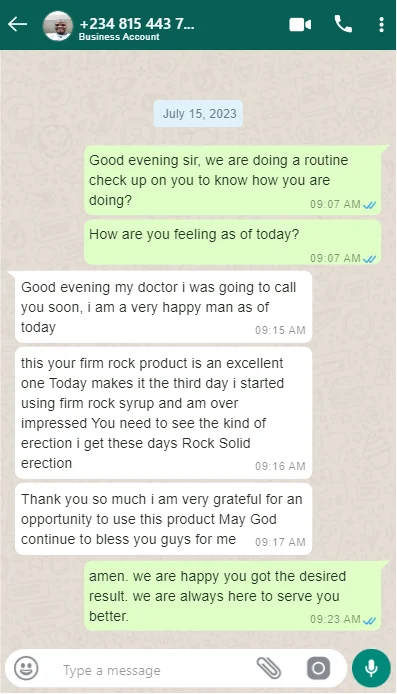Select the July 15, 2023 date chip
Image resolution: width=397 pixels, height=694 pixels.
(199, 114)
